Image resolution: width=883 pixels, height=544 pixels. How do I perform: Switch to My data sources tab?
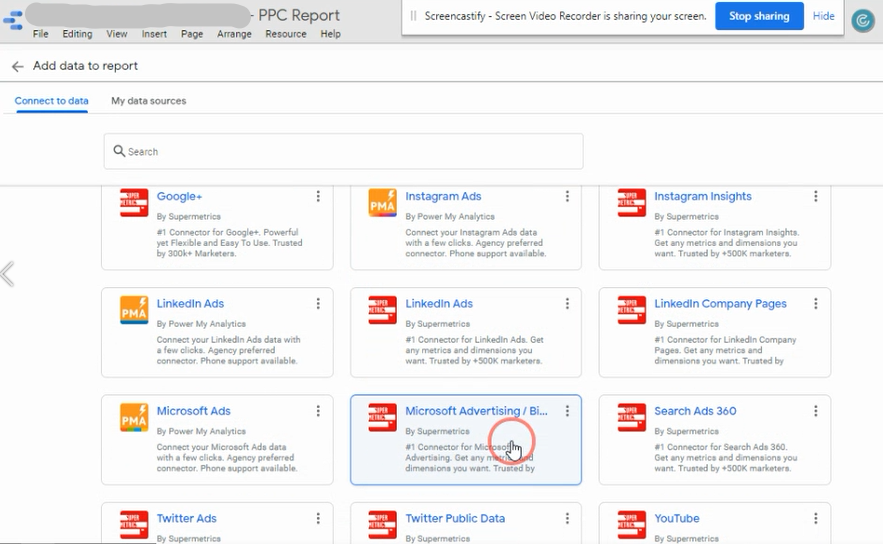click(x=149, y=101)
